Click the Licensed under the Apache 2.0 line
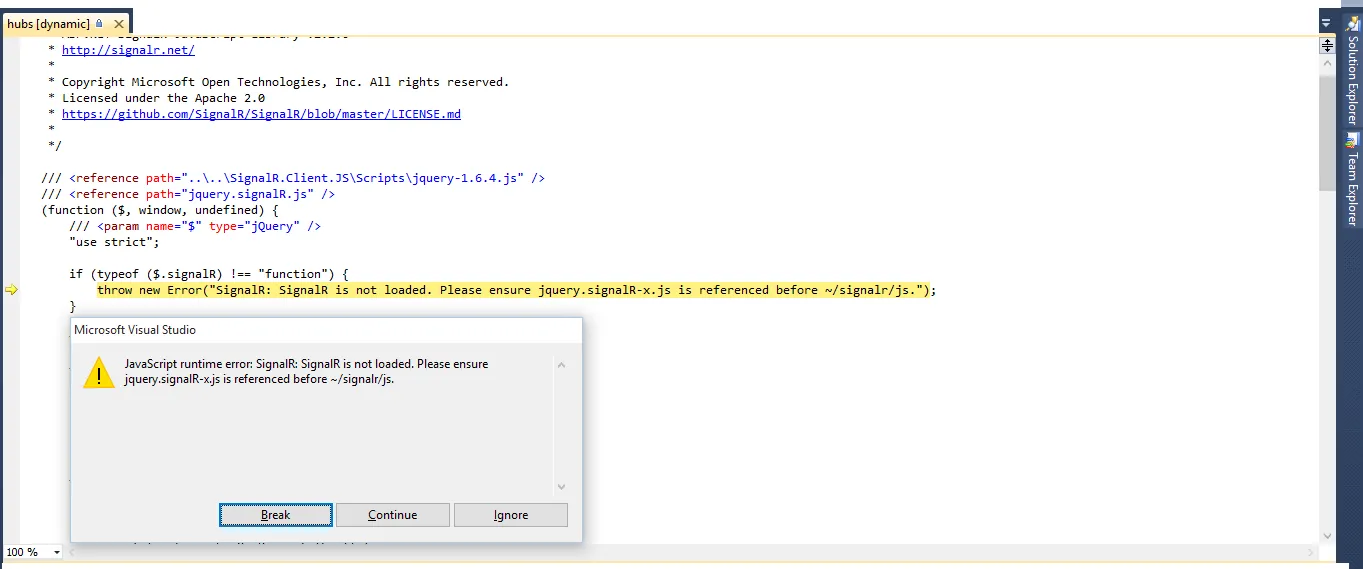The height and width of the screenshot is (569, 1363). coord(156,98)
